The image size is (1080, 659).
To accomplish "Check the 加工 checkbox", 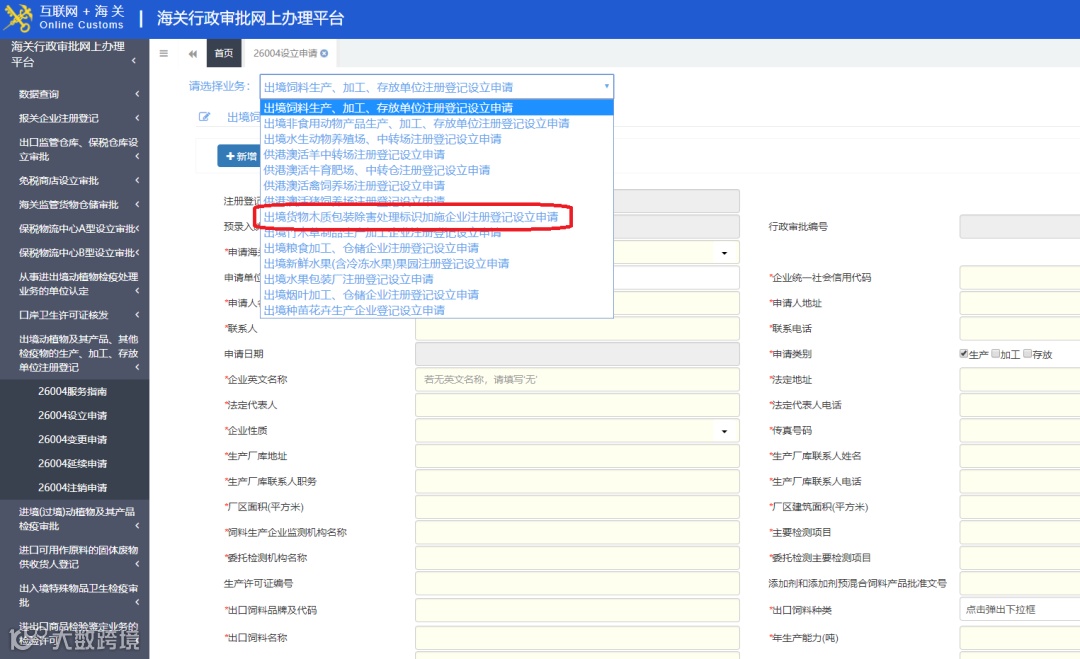I will (x=995, y=353).
